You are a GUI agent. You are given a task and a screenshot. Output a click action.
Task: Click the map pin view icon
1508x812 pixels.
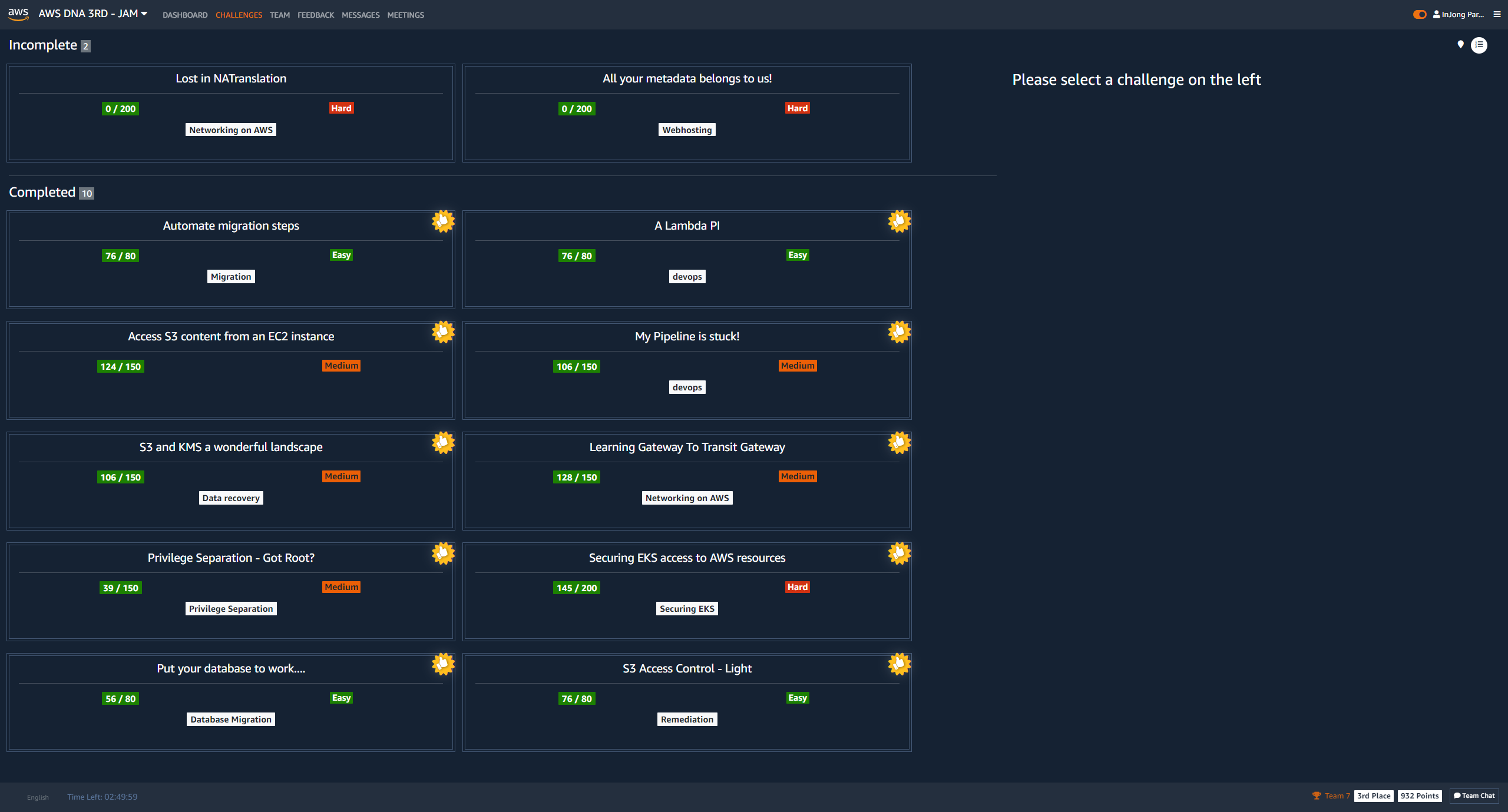click(x=1460, y=45)
